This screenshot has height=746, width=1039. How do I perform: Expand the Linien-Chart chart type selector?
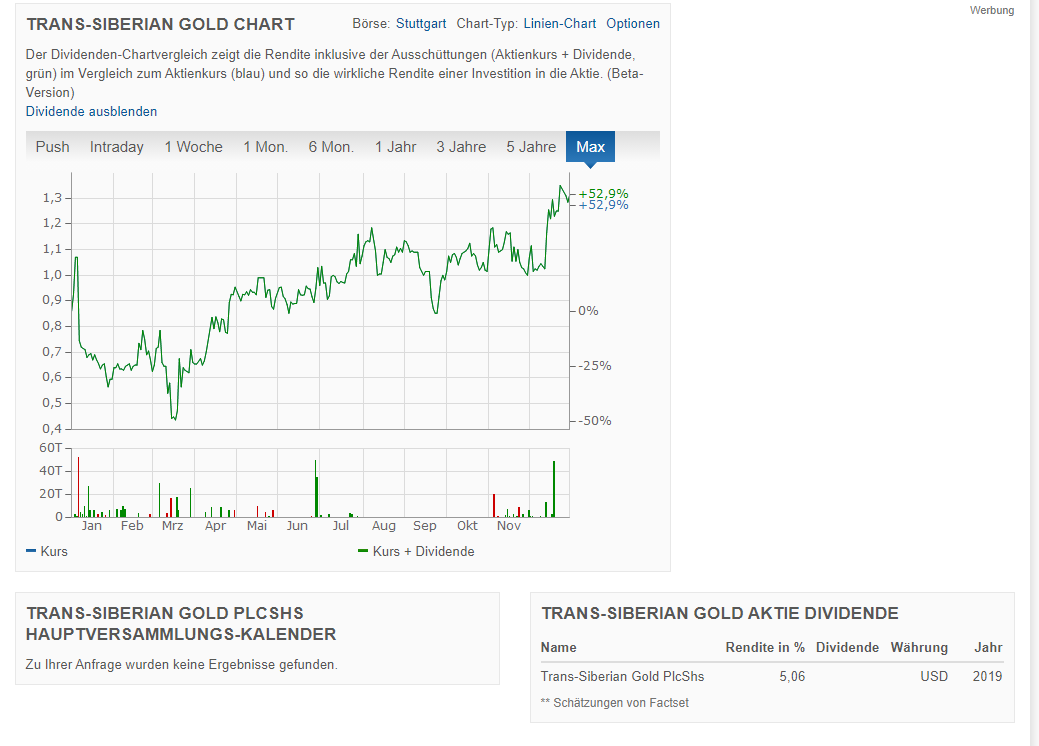coord(559,24)
